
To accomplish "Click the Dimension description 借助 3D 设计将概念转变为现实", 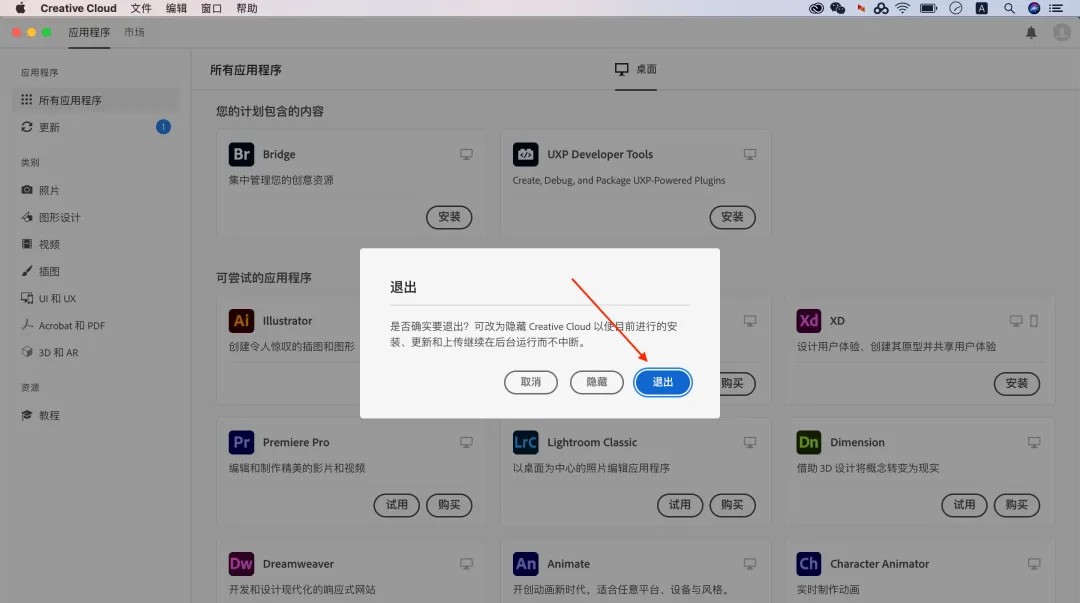I will [868, 468].
